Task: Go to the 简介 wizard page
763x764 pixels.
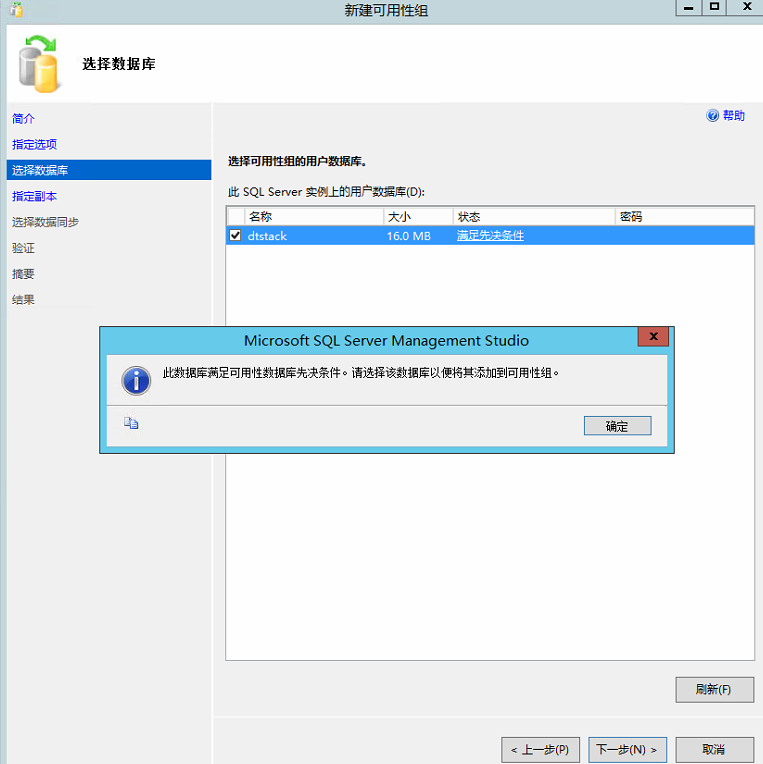Action: click(x=23, y=118)
